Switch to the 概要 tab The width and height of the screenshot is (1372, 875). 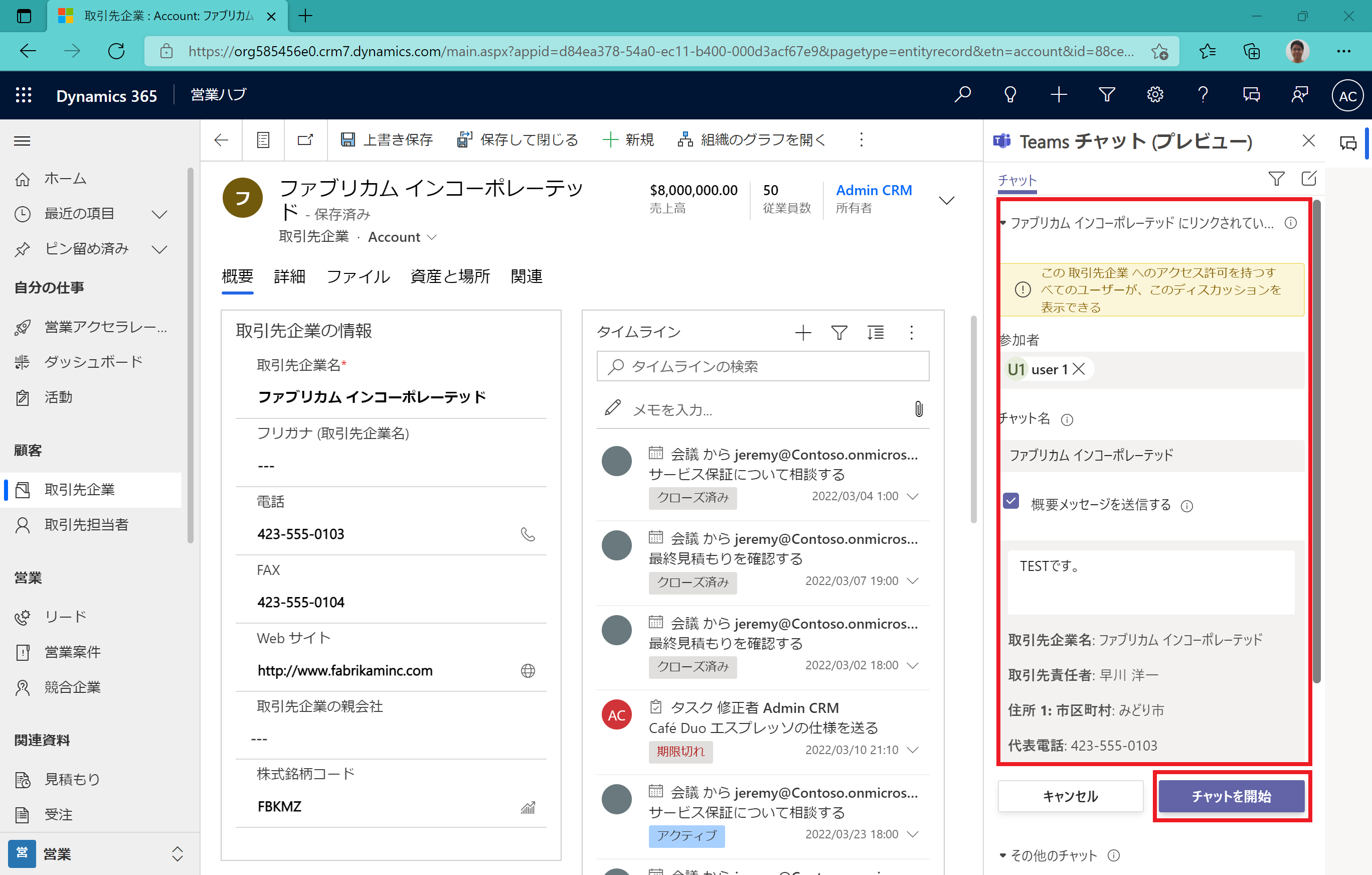coord(237,276)
